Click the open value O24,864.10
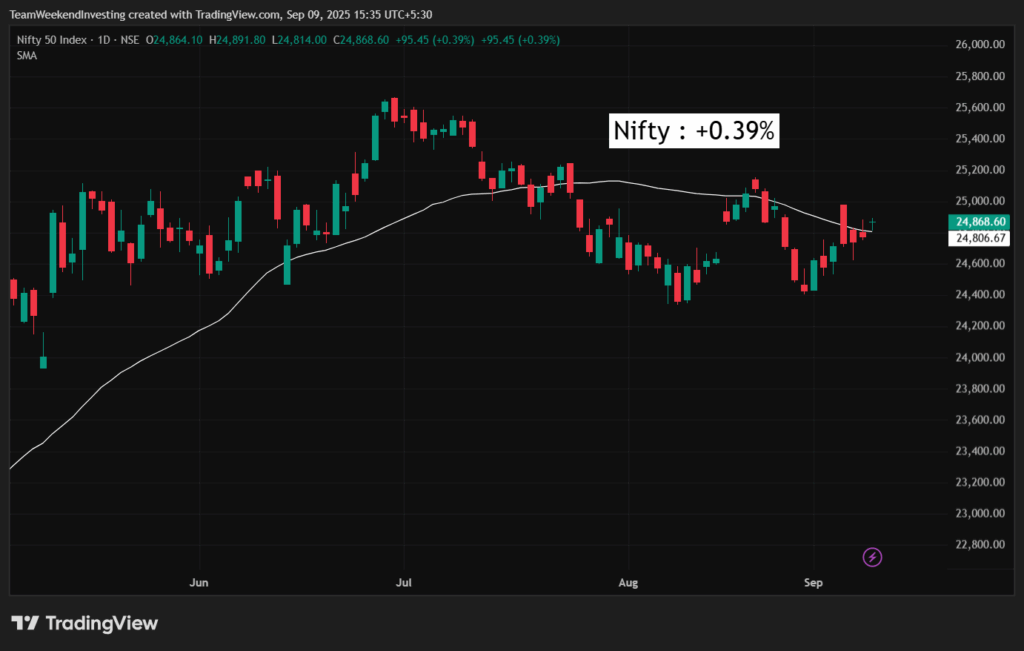1024x651 pixels. click(174, 40)
